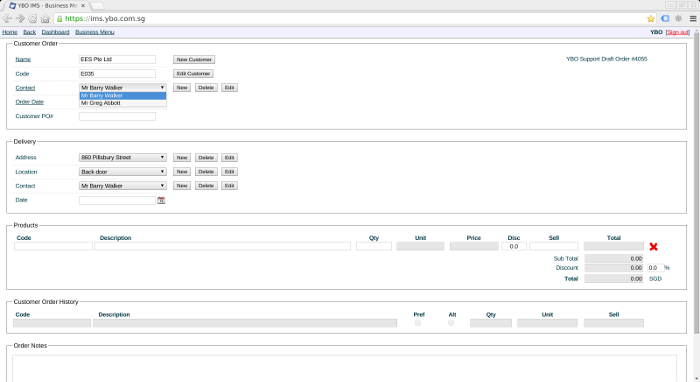The height and width of the screenshot is (382, 700).
Task: Click the Edit Customer button
Action: point(193,74)
